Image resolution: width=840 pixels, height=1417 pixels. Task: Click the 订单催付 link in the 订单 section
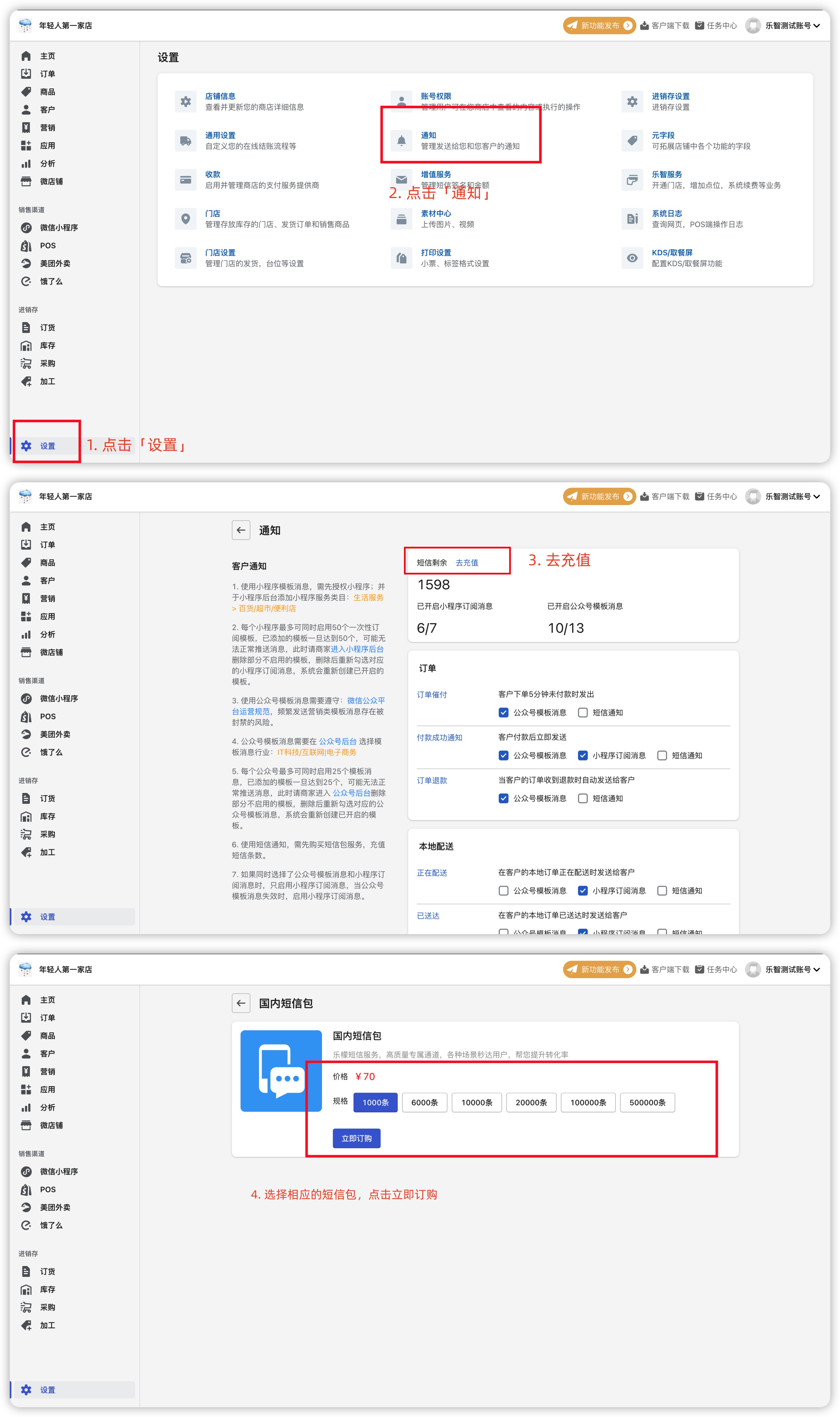(x=432, y=695)
